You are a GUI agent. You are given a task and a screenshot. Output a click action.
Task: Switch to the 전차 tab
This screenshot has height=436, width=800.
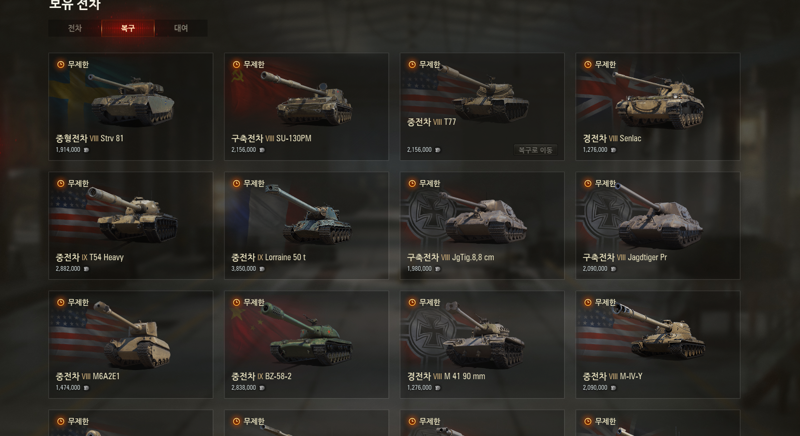tap(74, 28)
